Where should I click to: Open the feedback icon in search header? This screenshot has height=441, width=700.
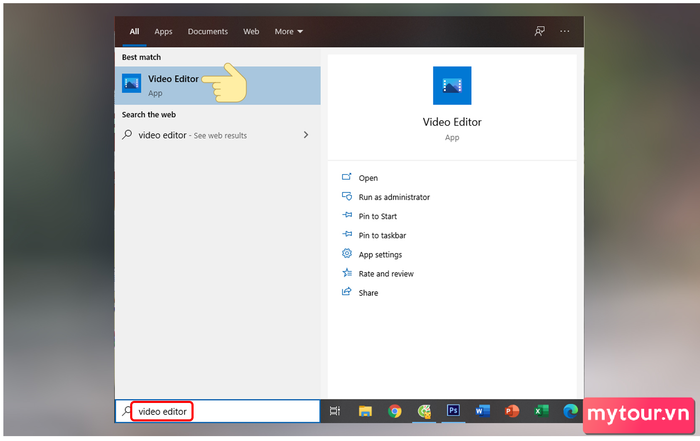coord(539,31)
